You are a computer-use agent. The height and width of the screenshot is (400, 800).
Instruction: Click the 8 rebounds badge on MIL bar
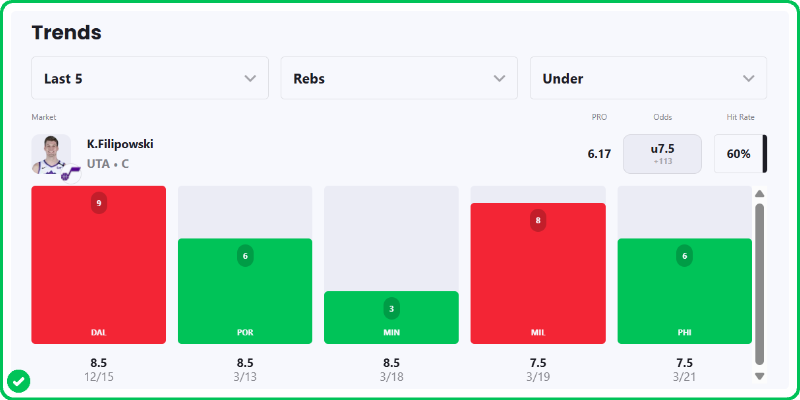(538, 220)
